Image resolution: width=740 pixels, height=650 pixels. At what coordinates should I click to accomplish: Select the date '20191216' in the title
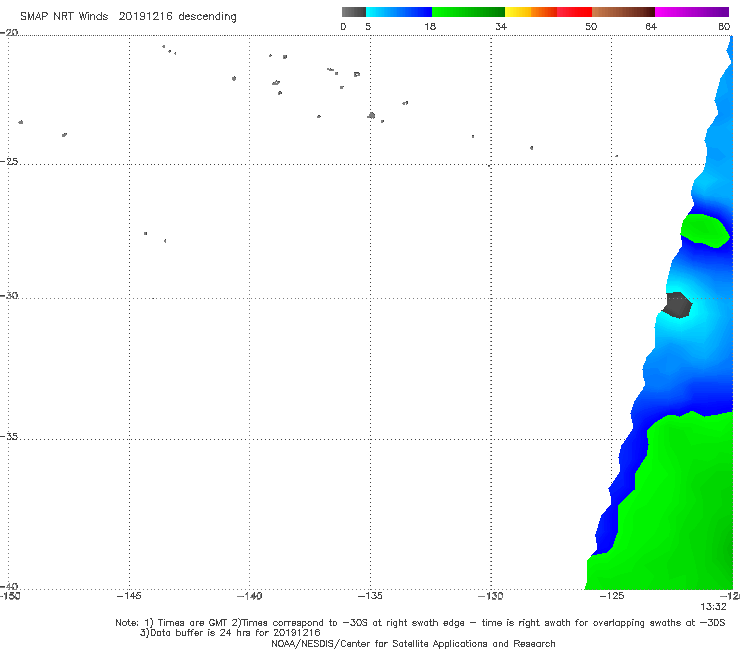tap(145, 16)
